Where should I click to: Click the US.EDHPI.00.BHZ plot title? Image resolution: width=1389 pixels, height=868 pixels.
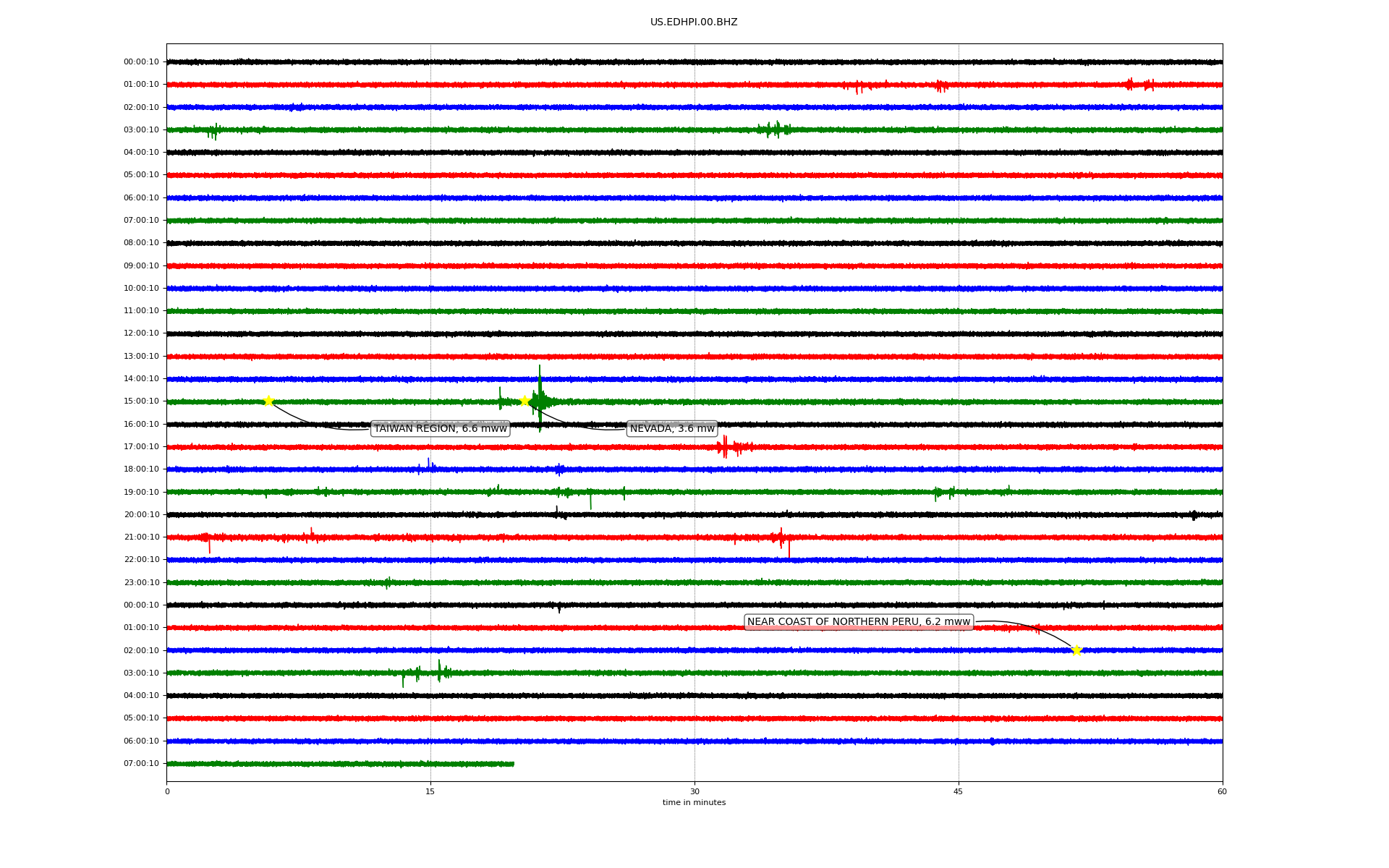coord(694,22)
